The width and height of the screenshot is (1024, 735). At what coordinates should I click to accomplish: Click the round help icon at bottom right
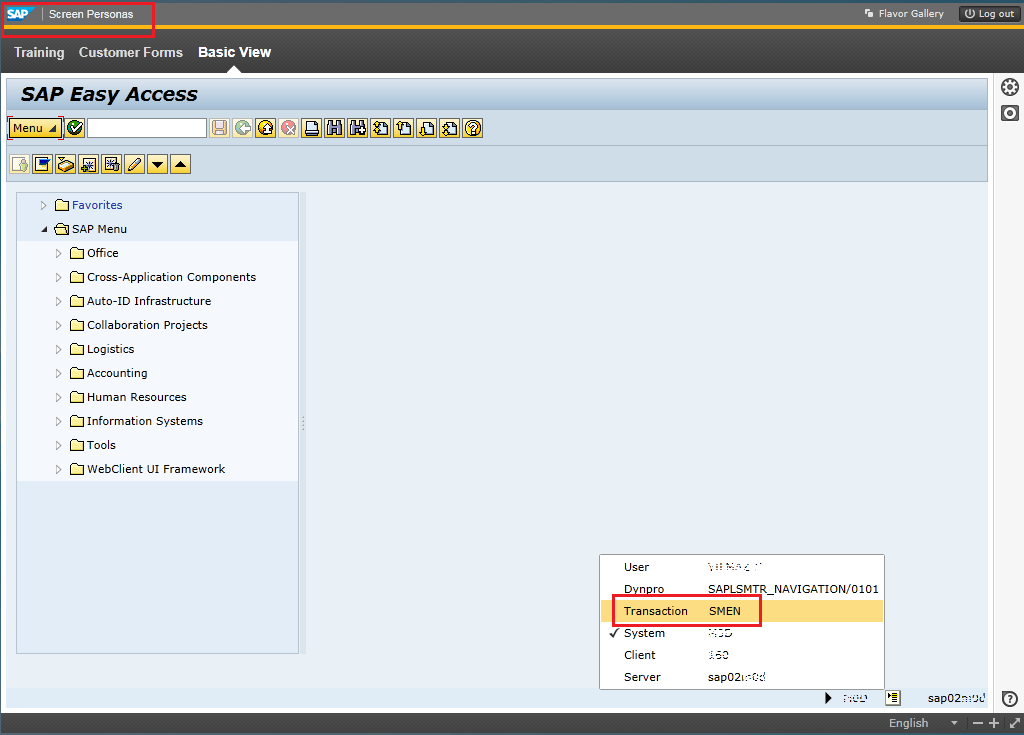[1010, 698]
